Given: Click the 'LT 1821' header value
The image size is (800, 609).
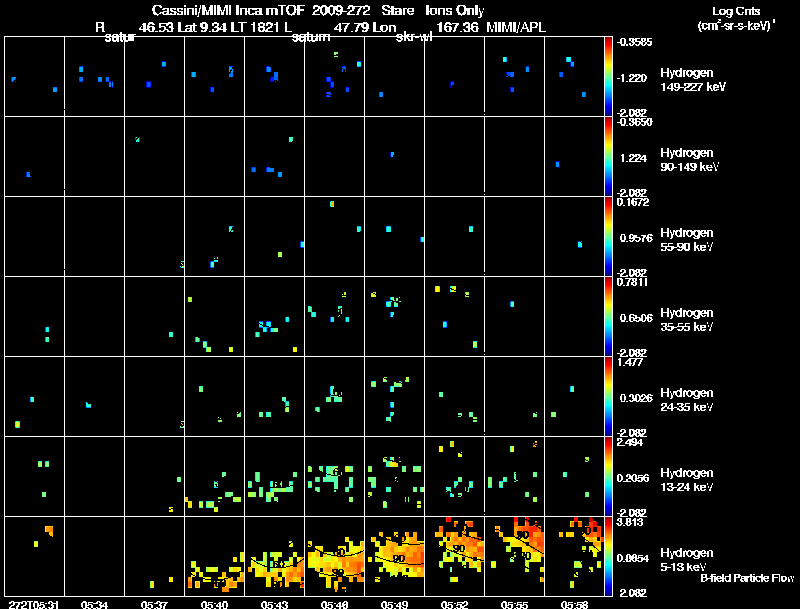Looking at the screenshot, I should point(255,27).
